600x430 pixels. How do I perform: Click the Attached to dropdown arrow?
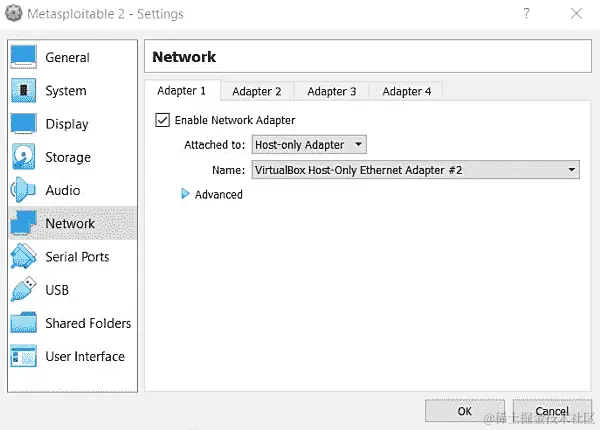coord(359,144)
